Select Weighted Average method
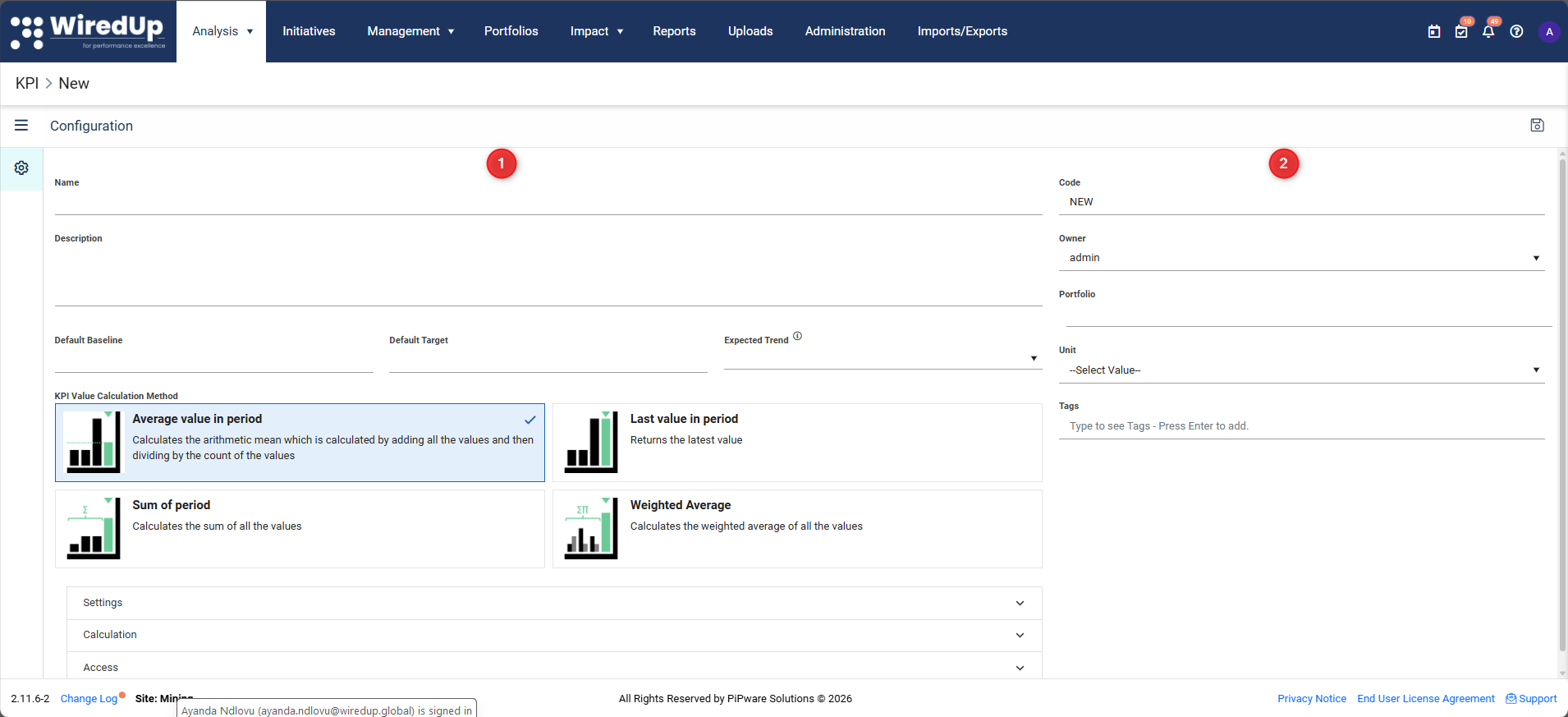 pos(797,529)
